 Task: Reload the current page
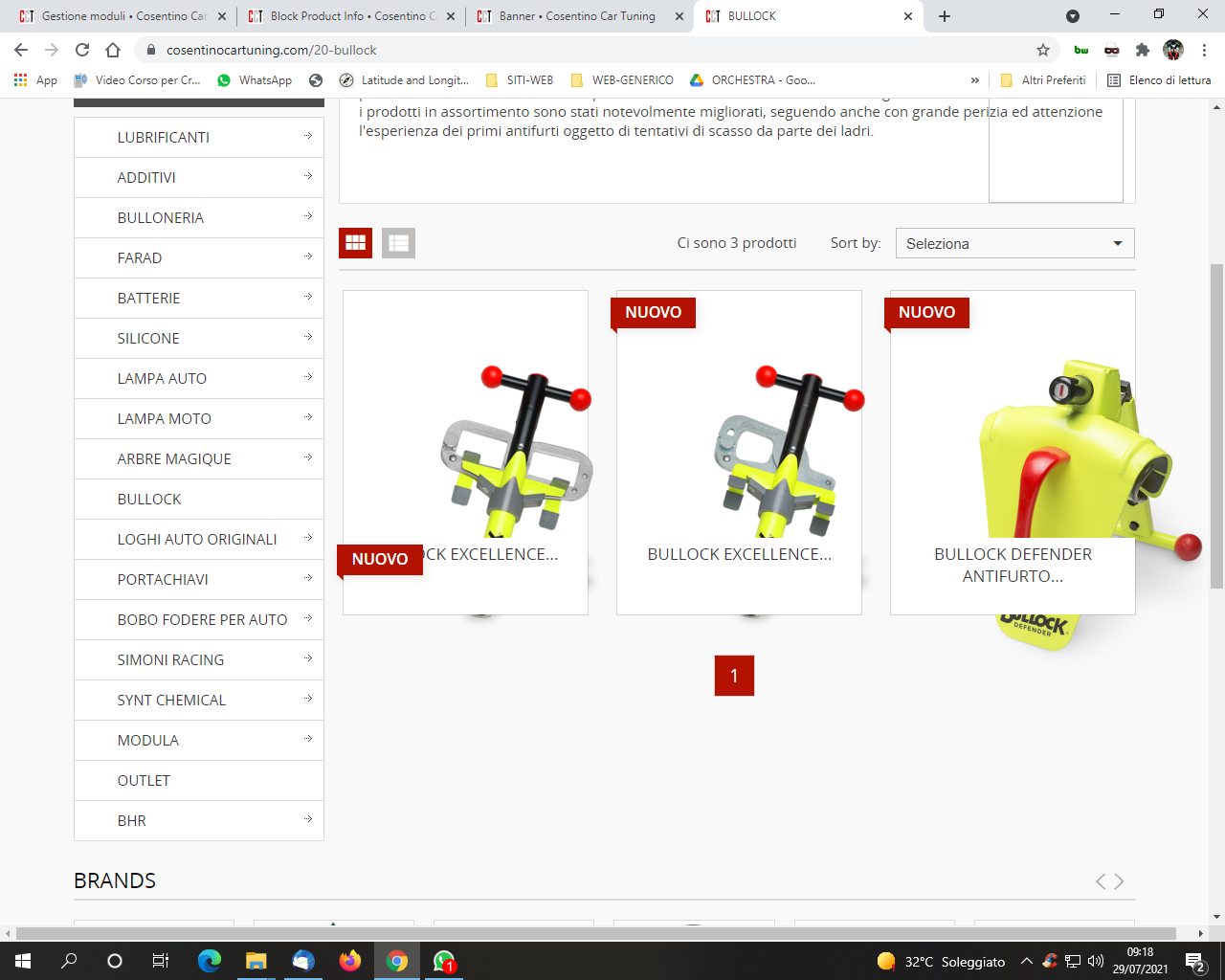tap(82, 50)
